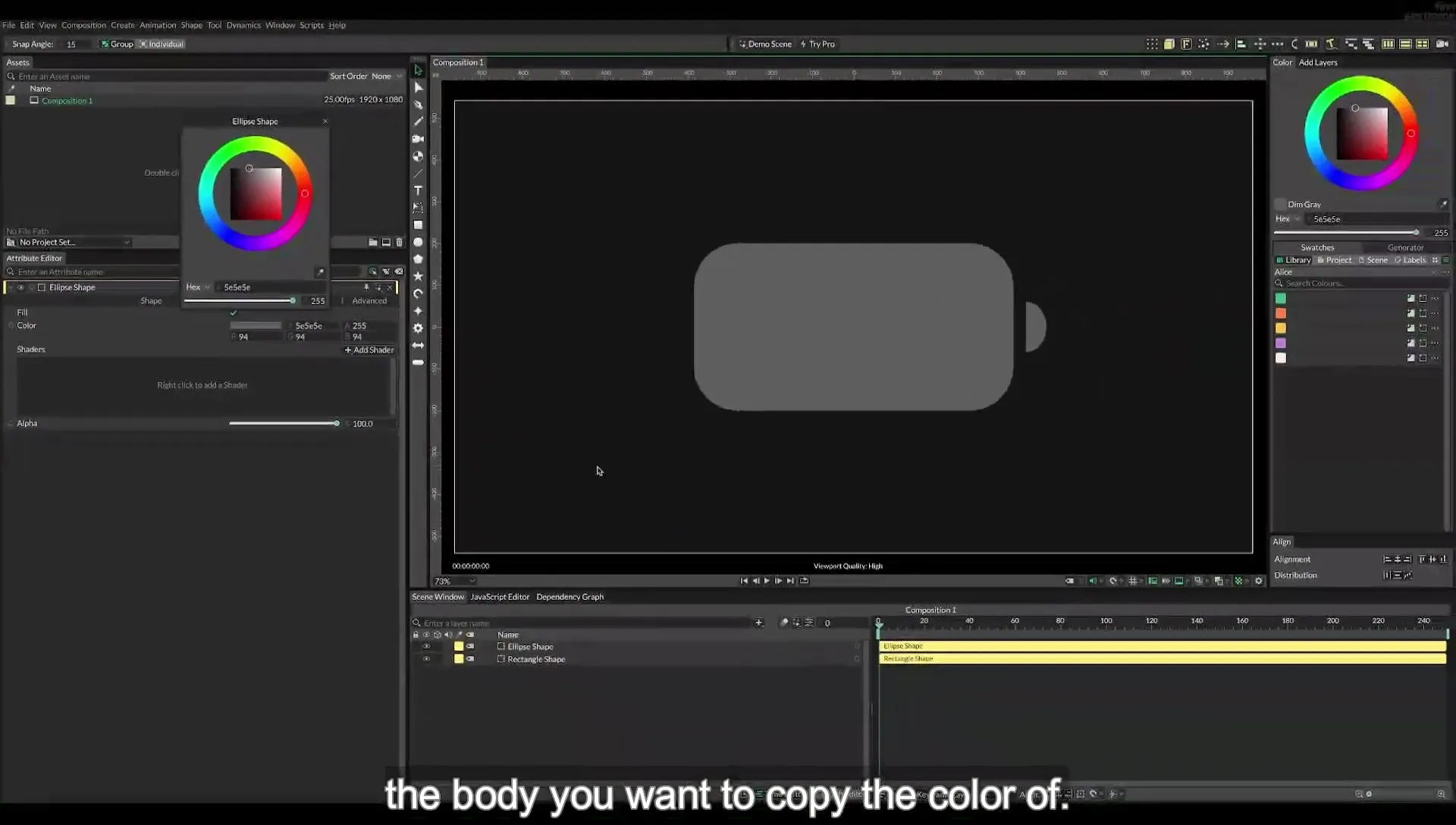Click eyedropper in Ellipse Shape color popup

[320, 272]
